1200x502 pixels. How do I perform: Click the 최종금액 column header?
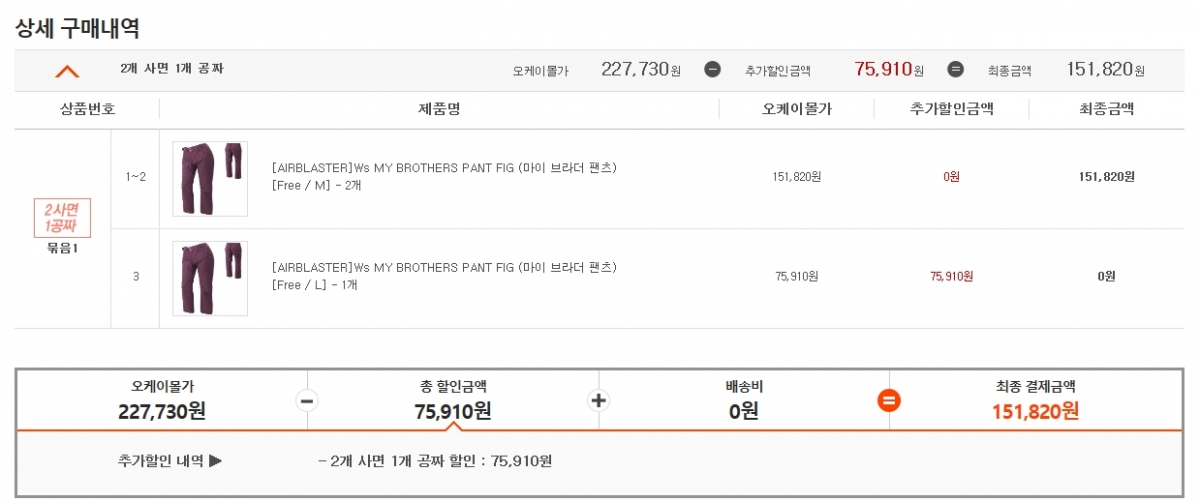(x=1106, y=109)
